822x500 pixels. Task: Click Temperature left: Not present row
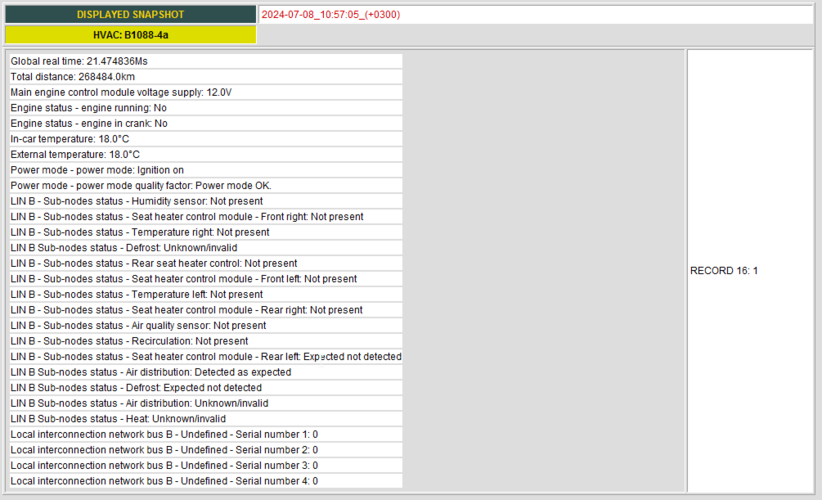[x=206, y=295]
